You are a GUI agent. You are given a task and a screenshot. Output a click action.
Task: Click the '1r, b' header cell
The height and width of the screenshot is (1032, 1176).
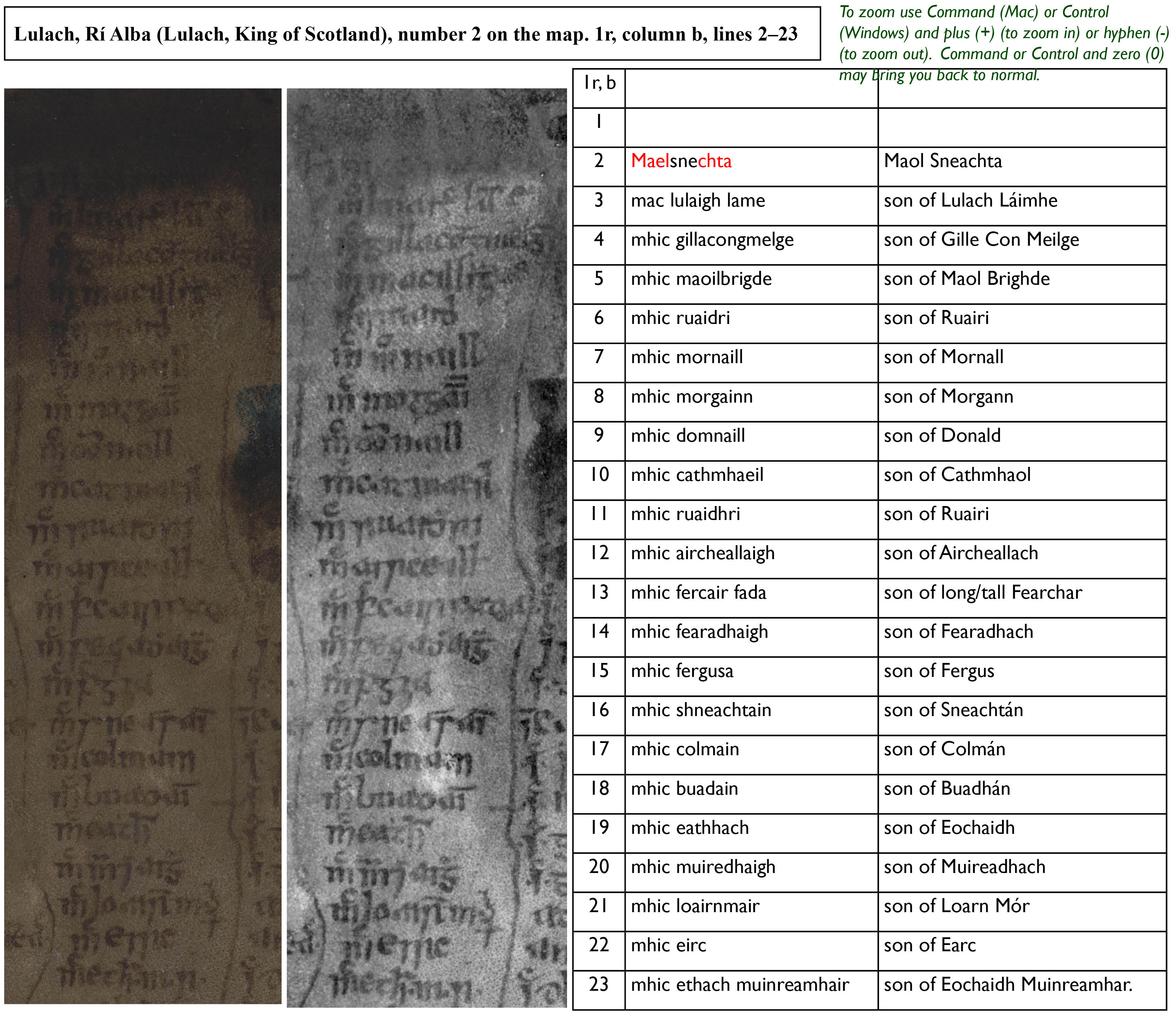[599, 88]
